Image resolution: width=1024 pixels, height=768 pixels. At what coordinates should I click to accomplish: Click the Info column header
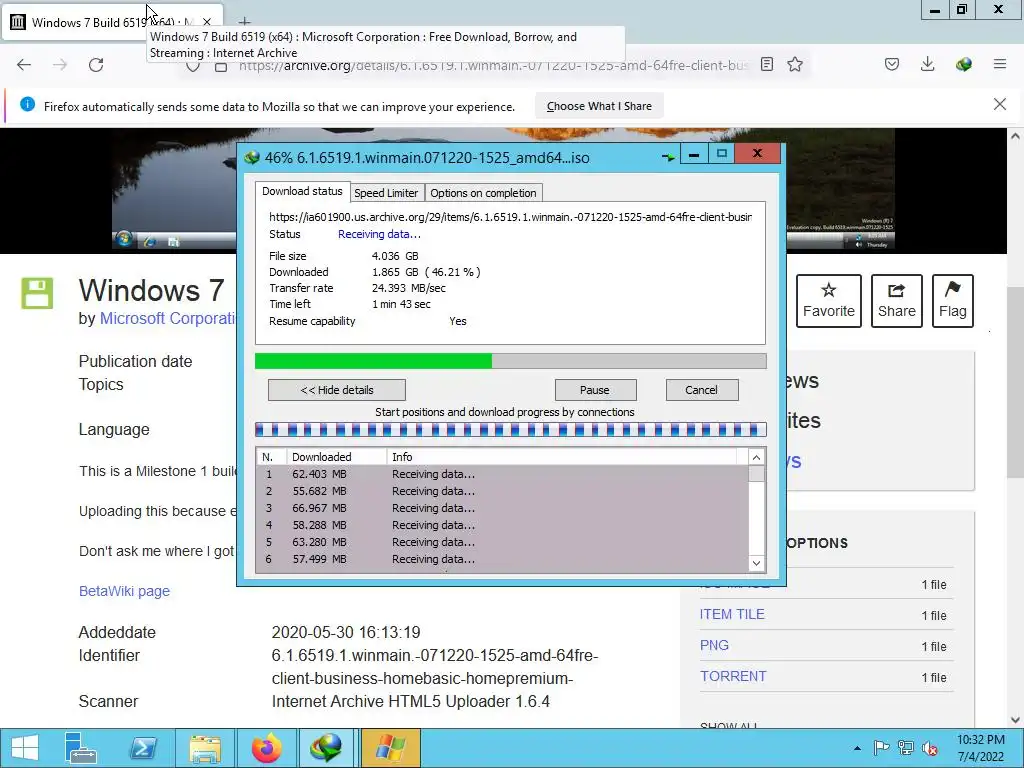562,457
